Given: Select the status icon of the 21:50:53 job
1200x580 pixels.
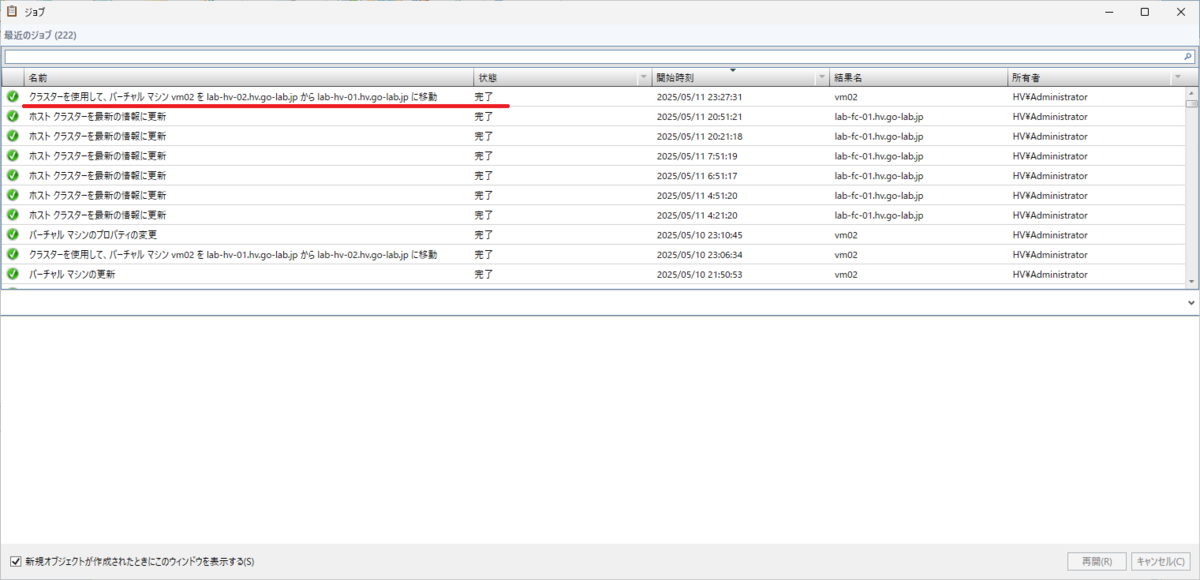Looking at the screenshot, I should (x=13, y=274).
